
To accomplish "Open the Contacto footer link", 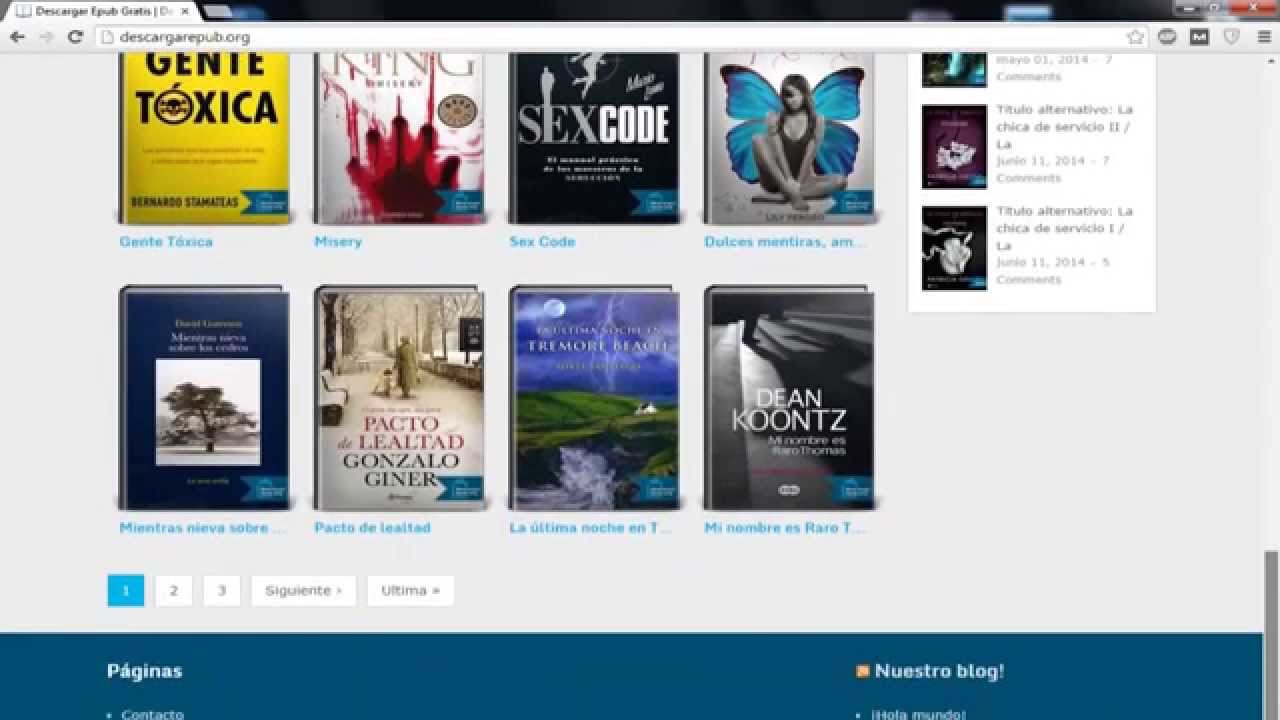I will [x=152, y=714].
